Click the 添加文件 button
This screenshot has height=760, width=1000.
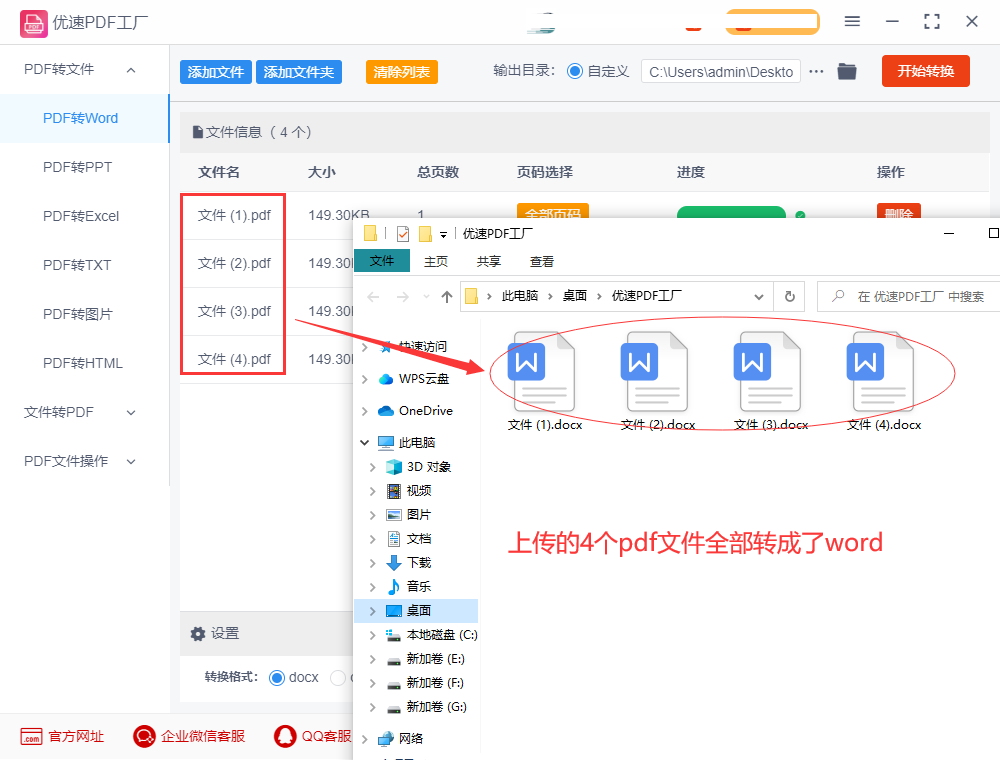[216, 72]
